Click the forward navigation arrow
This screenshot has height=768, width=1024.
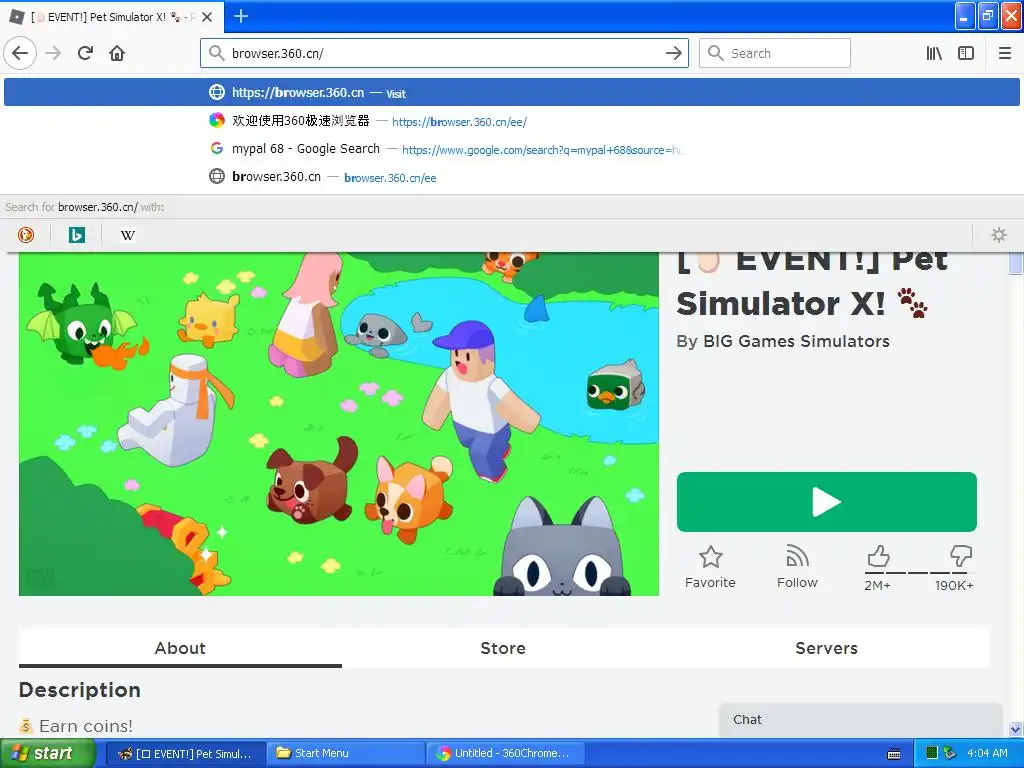[53, 53]
